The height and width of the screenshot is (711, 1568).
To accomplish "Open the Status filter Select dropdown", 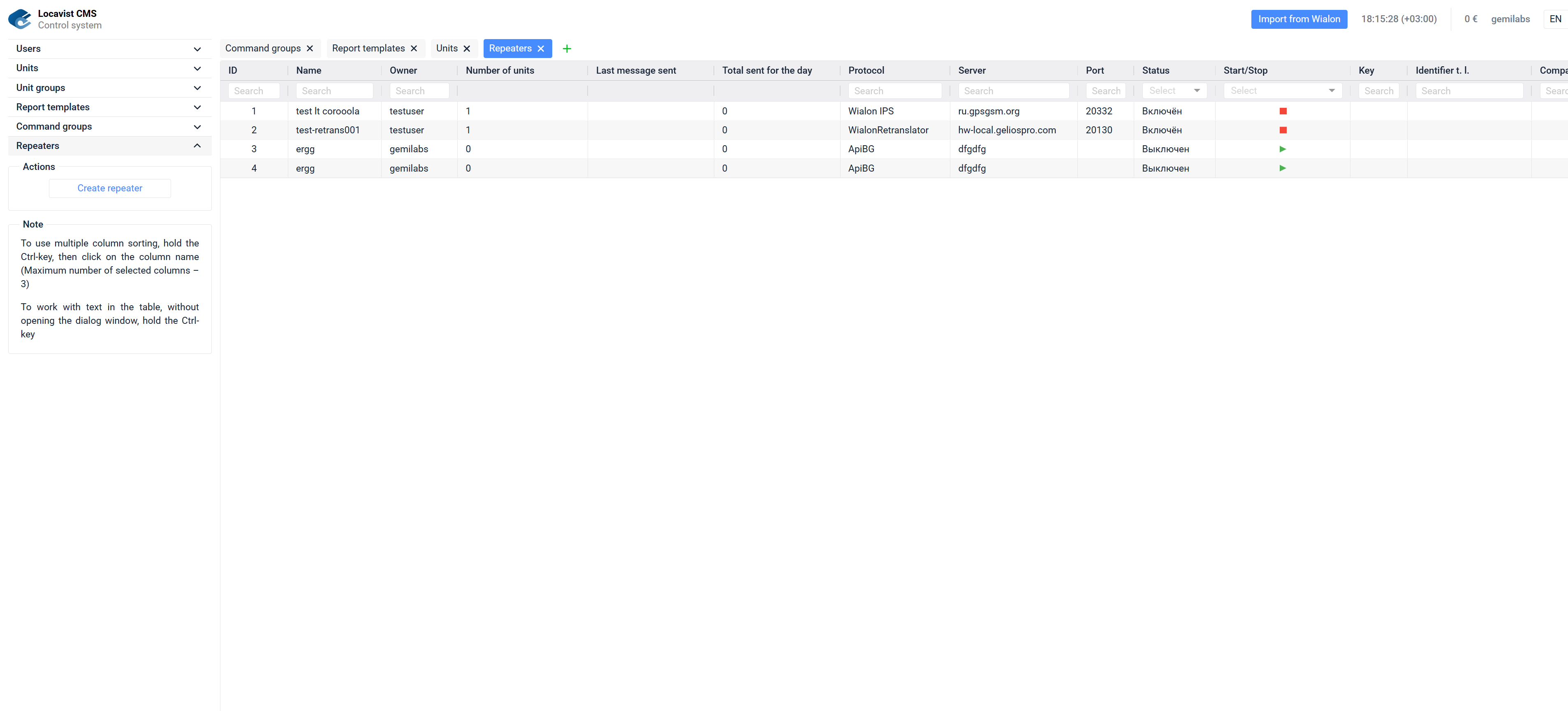I will [x=1174, y=91].
